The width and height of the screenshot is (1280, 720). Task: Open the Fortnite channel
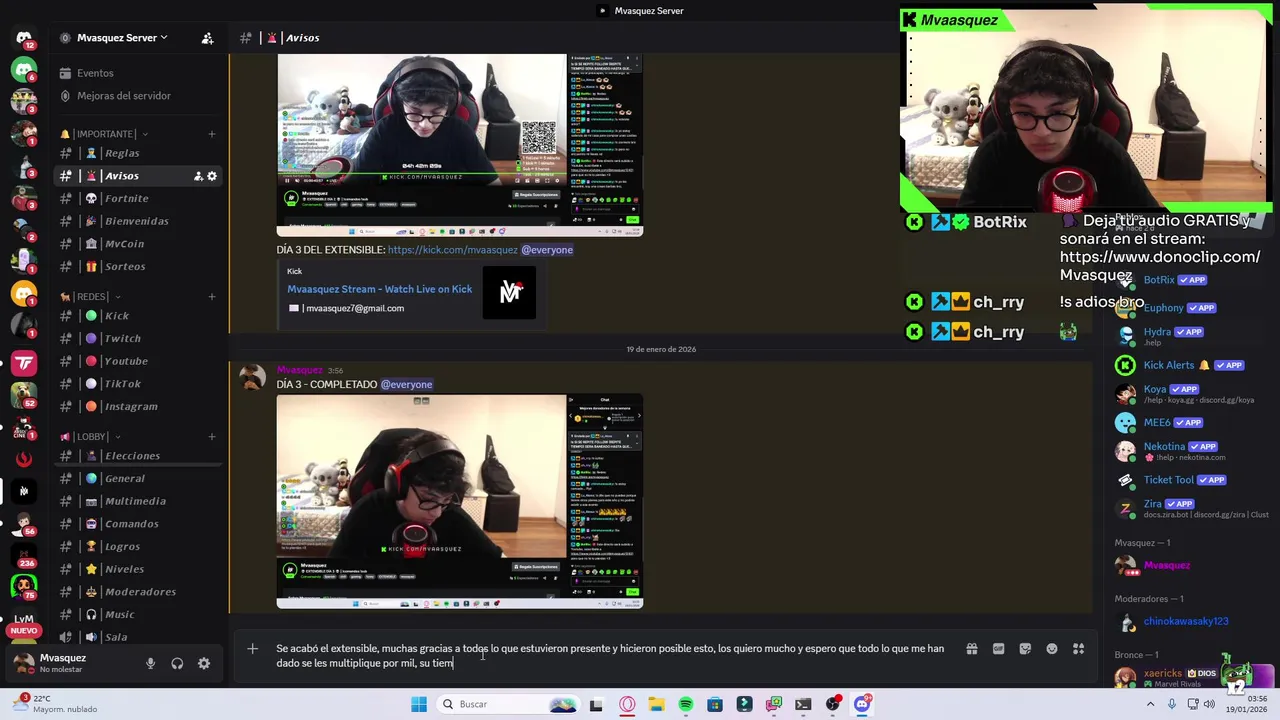(136, 198)
